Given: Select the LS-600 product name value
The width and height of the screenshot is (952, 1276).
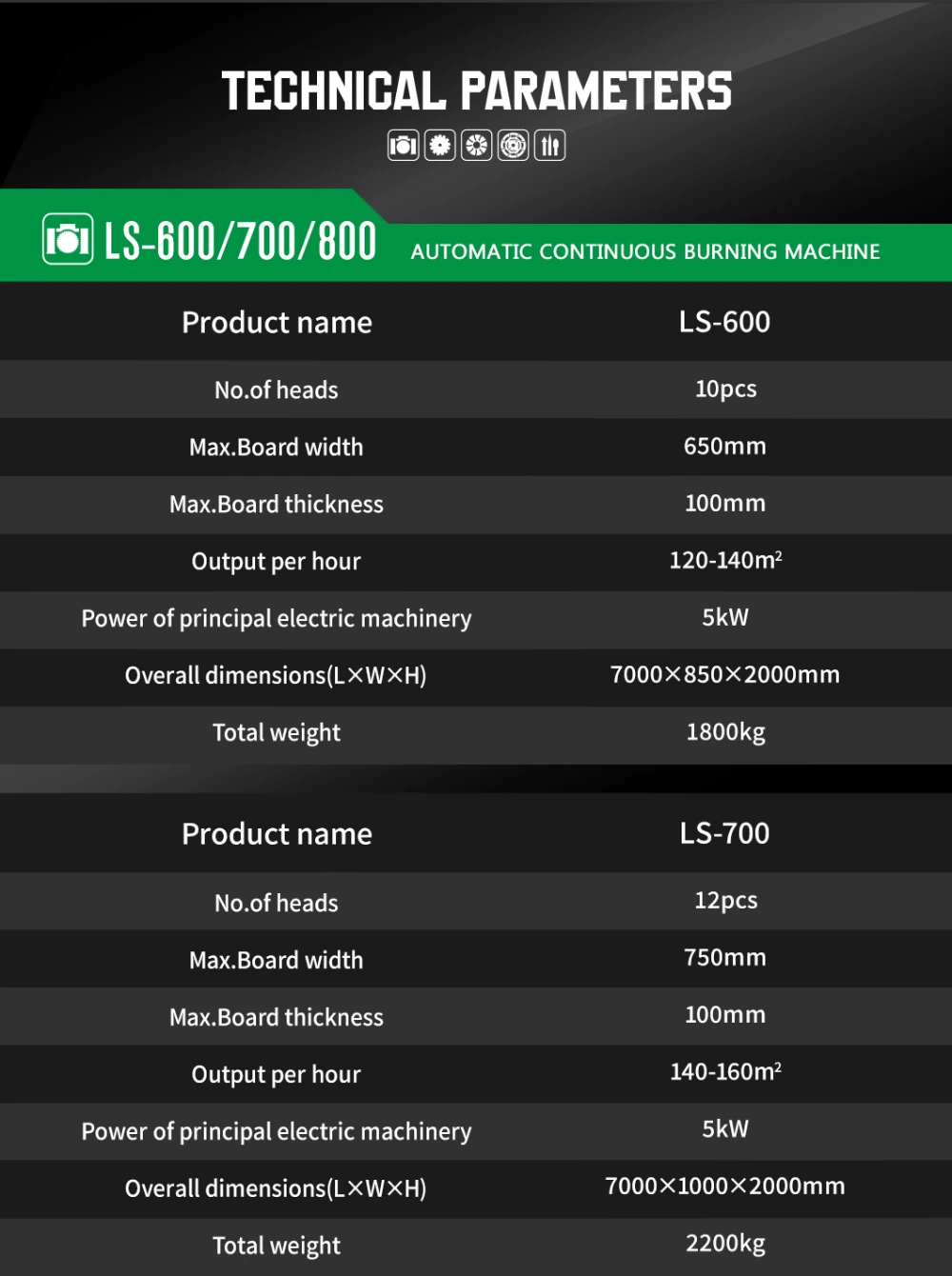Looking at the screenshot, I should pyautogui.click(x=724, y=322).
